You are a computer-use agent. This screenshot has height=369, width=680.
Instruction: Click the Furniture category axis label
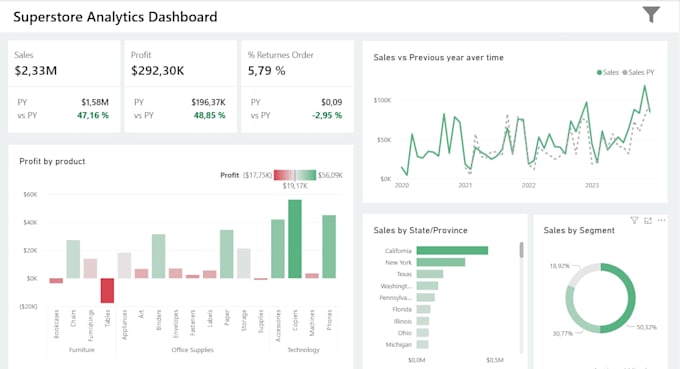coord(82,349)
